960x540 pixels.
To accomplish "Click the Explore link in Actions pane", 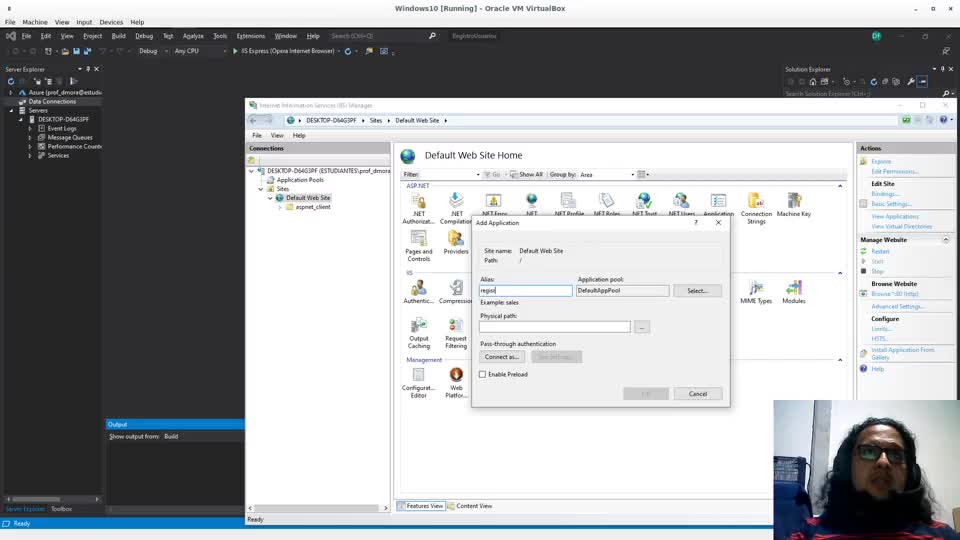I will [881, 162].
